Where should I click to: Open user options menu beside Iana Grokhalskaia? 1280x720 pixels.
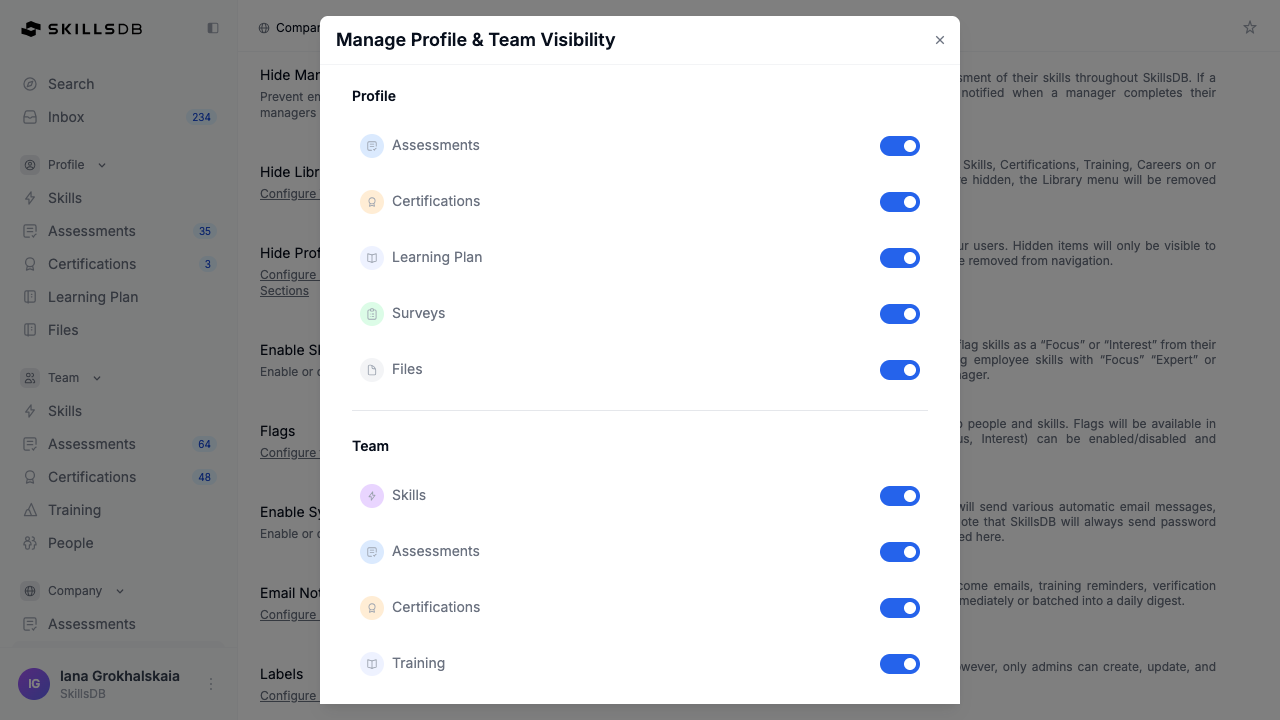(211, 684)
